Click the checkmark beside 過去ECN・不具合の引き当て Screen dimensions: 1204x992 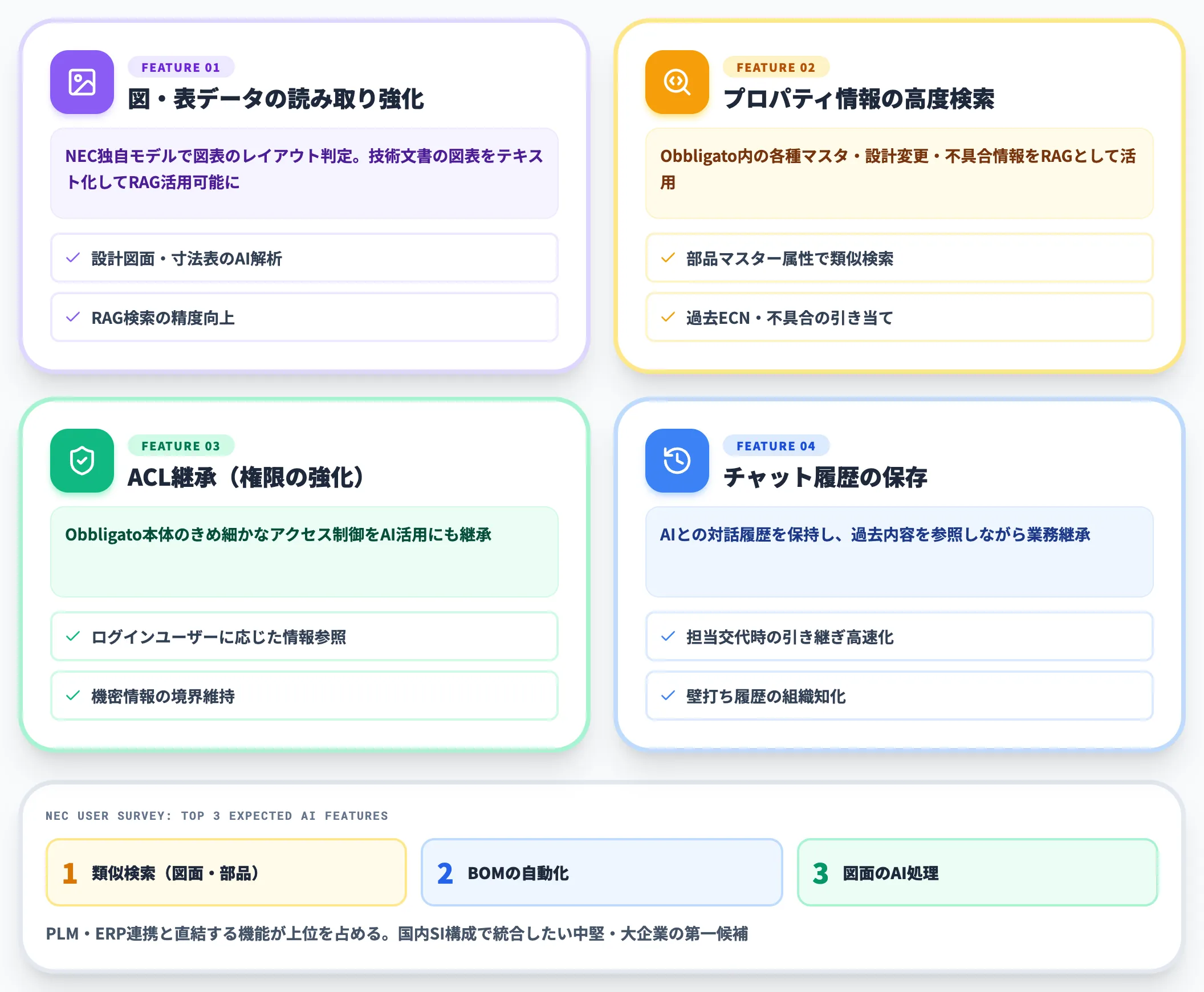coord(668,317)
